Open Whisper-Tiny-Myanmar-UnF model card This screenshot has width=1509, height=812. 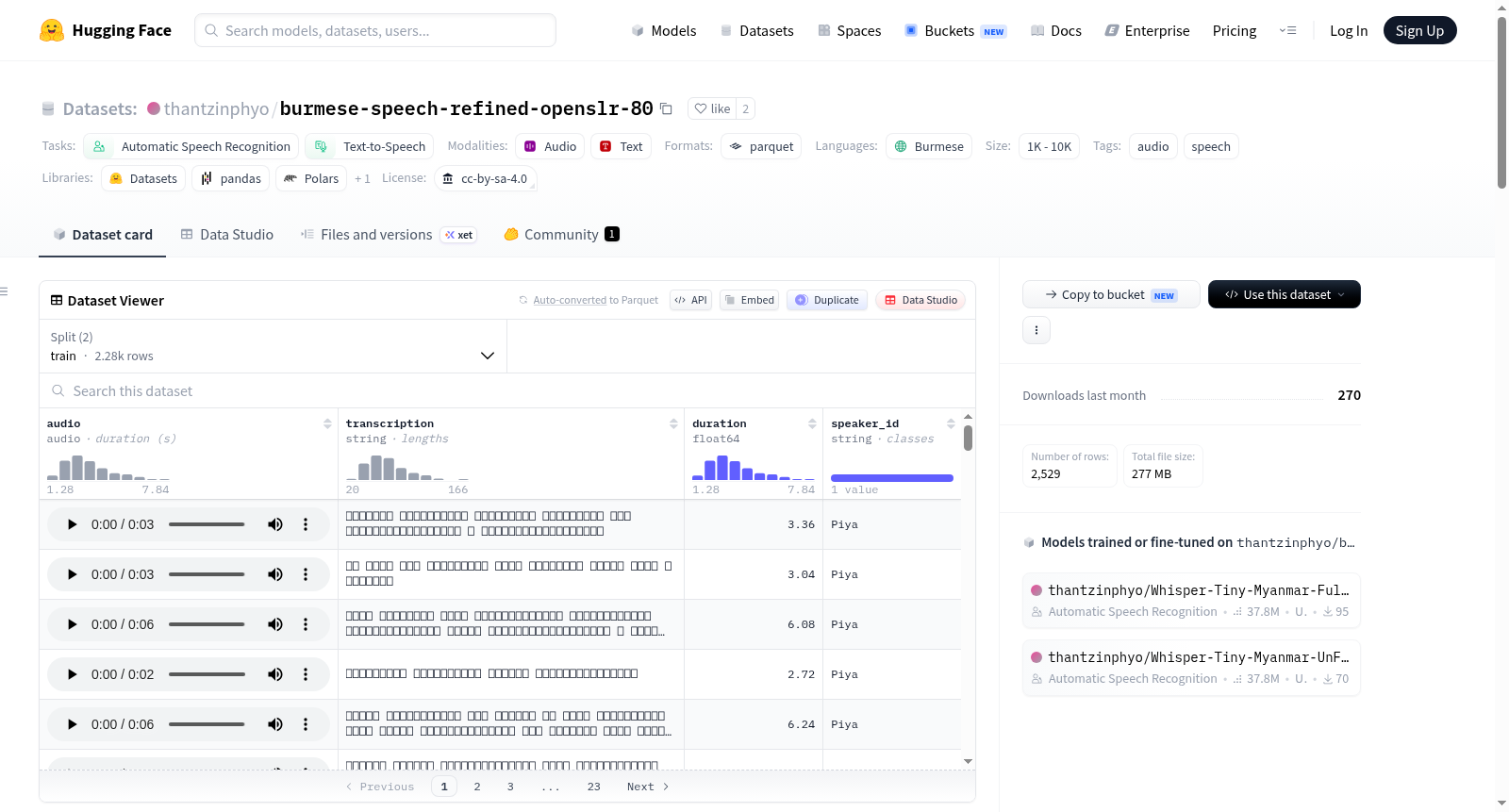(1191, 667)
